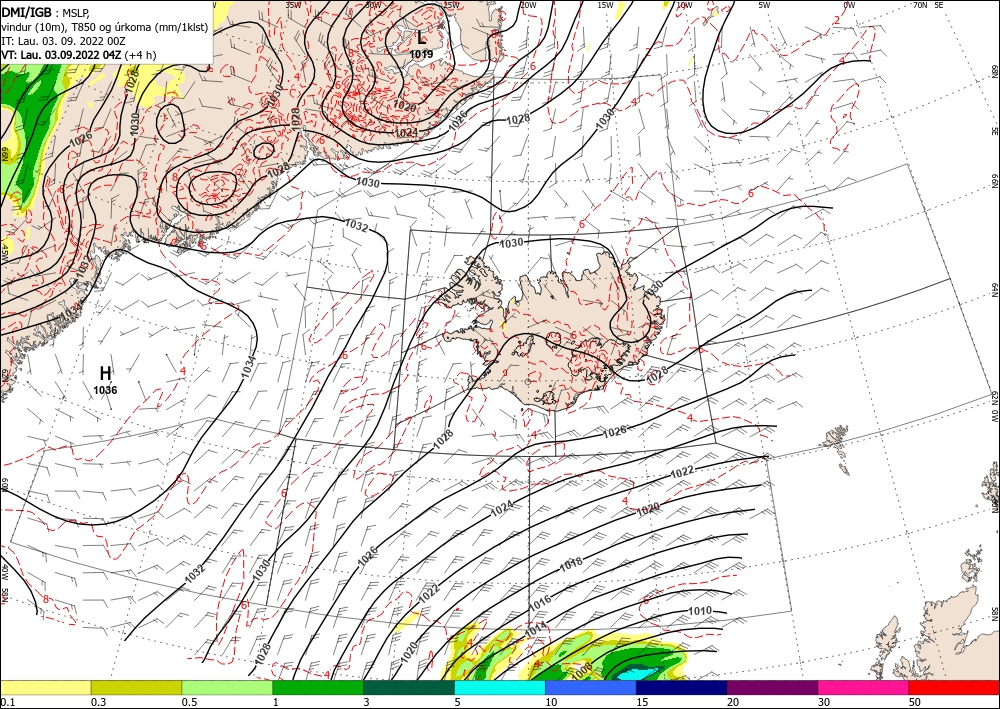Click the legend value '30'
The width and height of the screenshot is (1000, 709).
click(825, 702)
